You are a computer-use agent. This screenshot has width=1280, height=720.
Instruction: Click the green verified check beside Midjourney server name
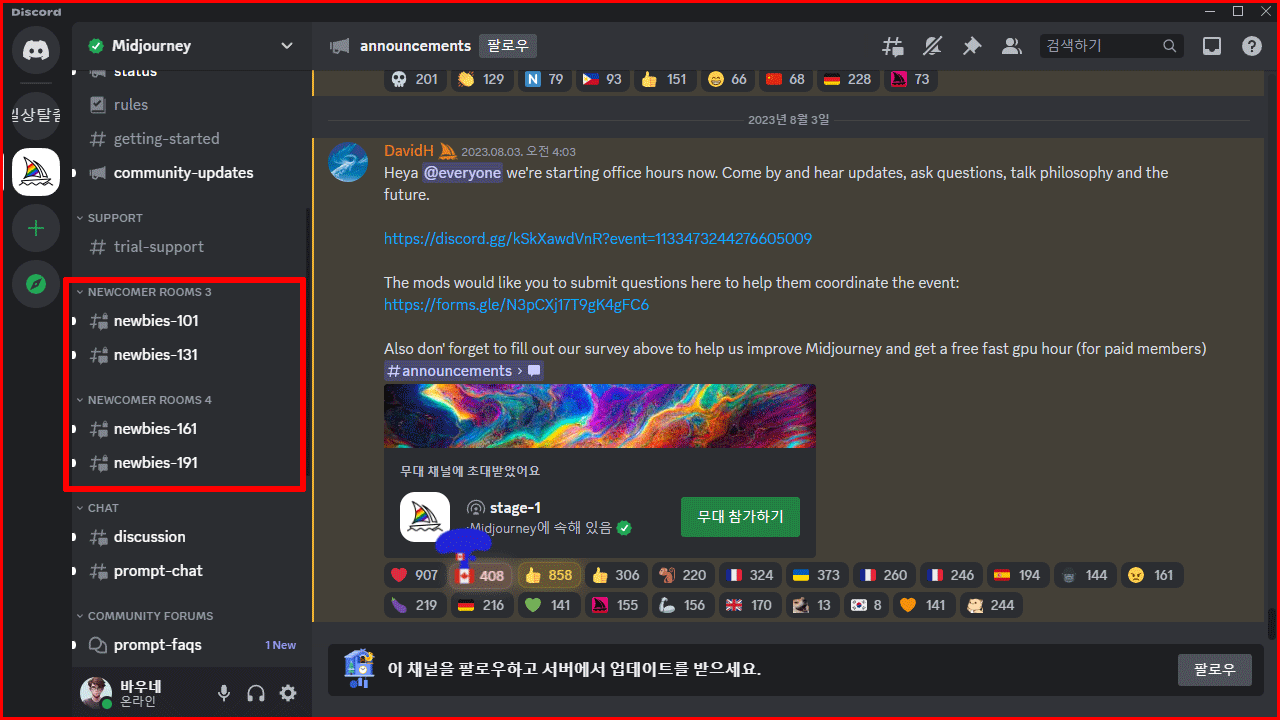coord(96,46)
